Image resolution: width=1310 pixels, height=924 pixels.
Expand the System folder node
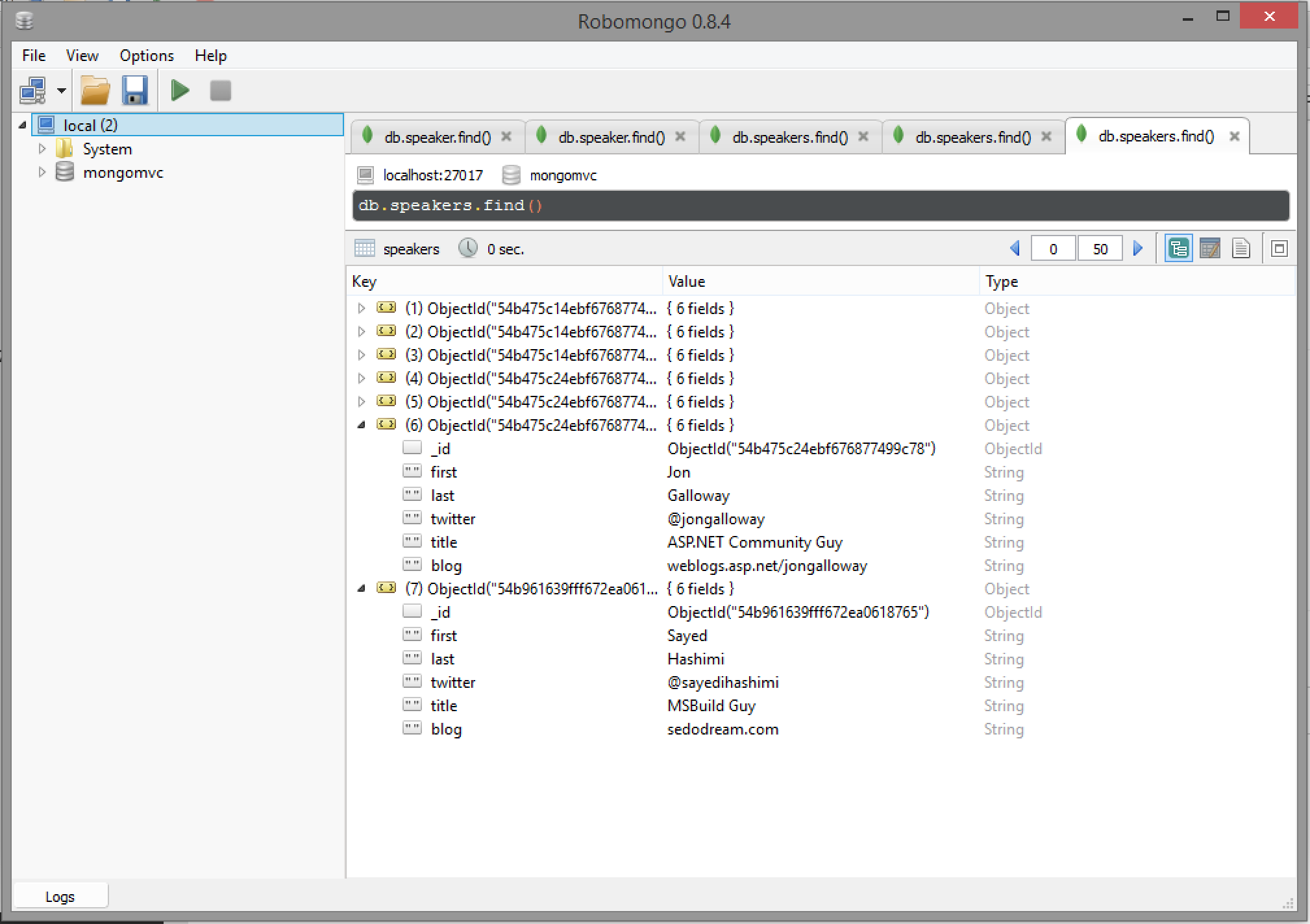click(x=42, y=149)
